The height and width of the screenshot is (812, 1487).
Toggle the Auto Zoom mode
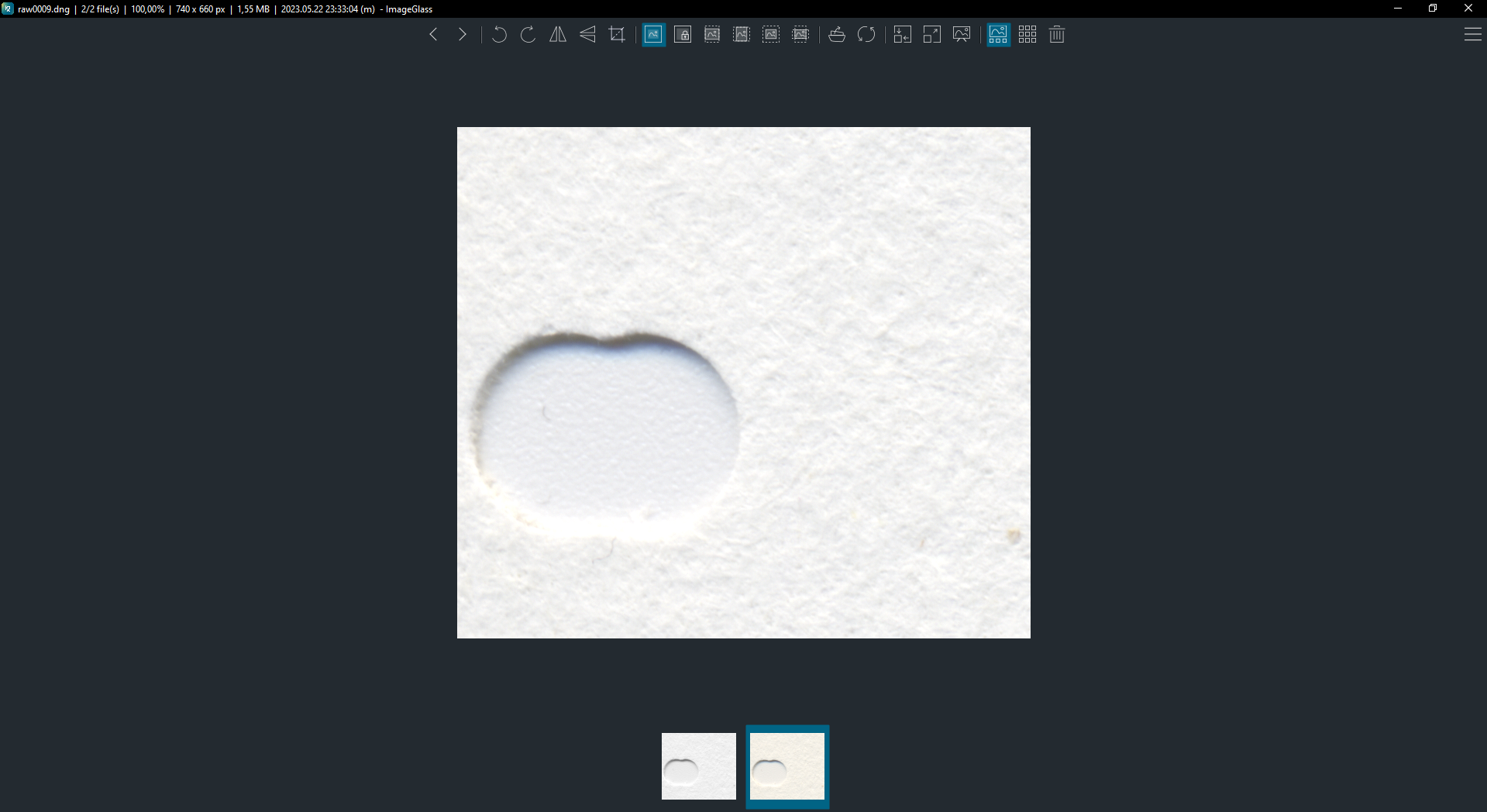[653, 35]
